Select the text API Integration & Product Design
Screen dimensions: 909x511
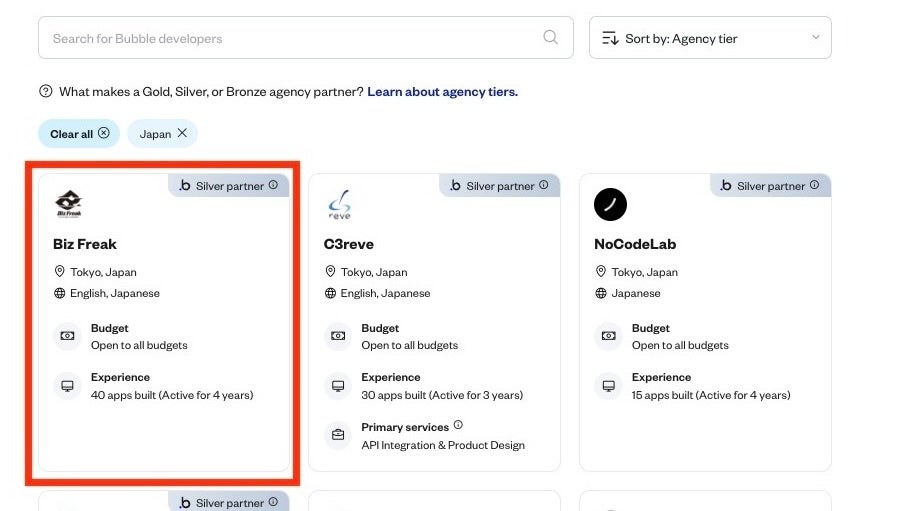(443, 445)
